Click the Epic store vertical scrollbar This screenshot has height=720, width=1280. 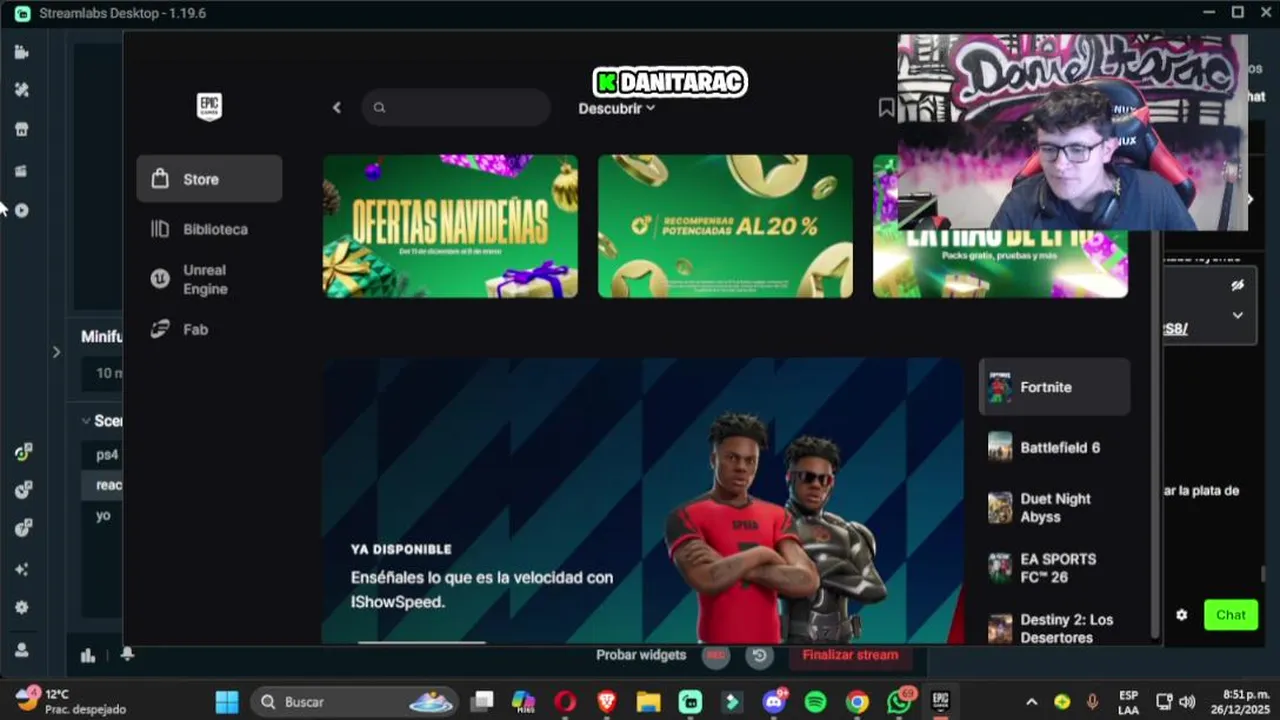coord(1156,430)
